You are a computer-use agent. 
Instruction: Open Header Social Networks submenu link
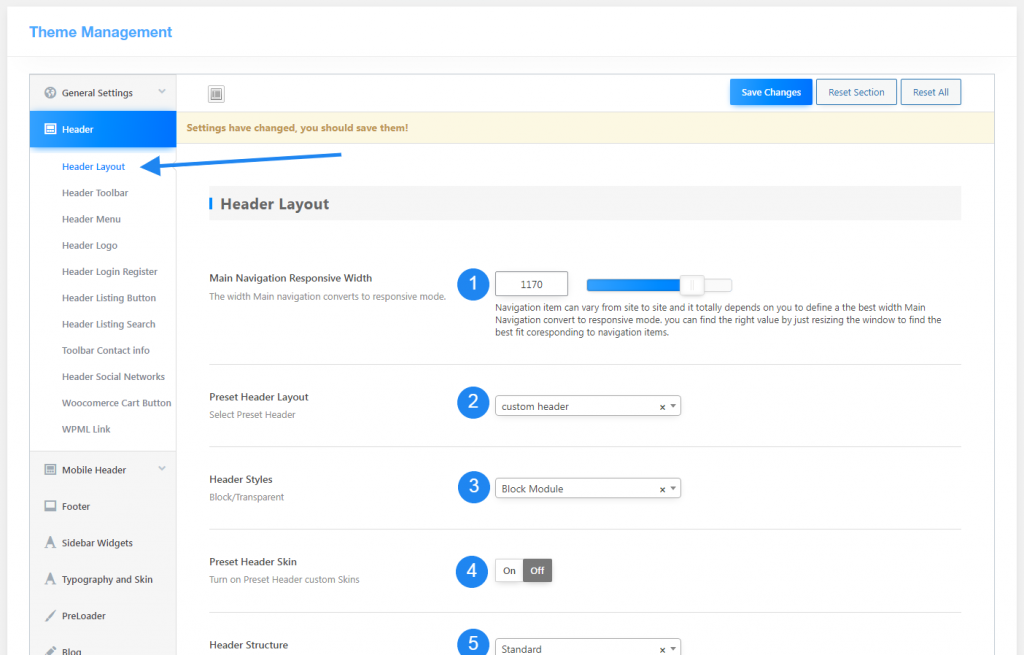(x=113, y=376)
